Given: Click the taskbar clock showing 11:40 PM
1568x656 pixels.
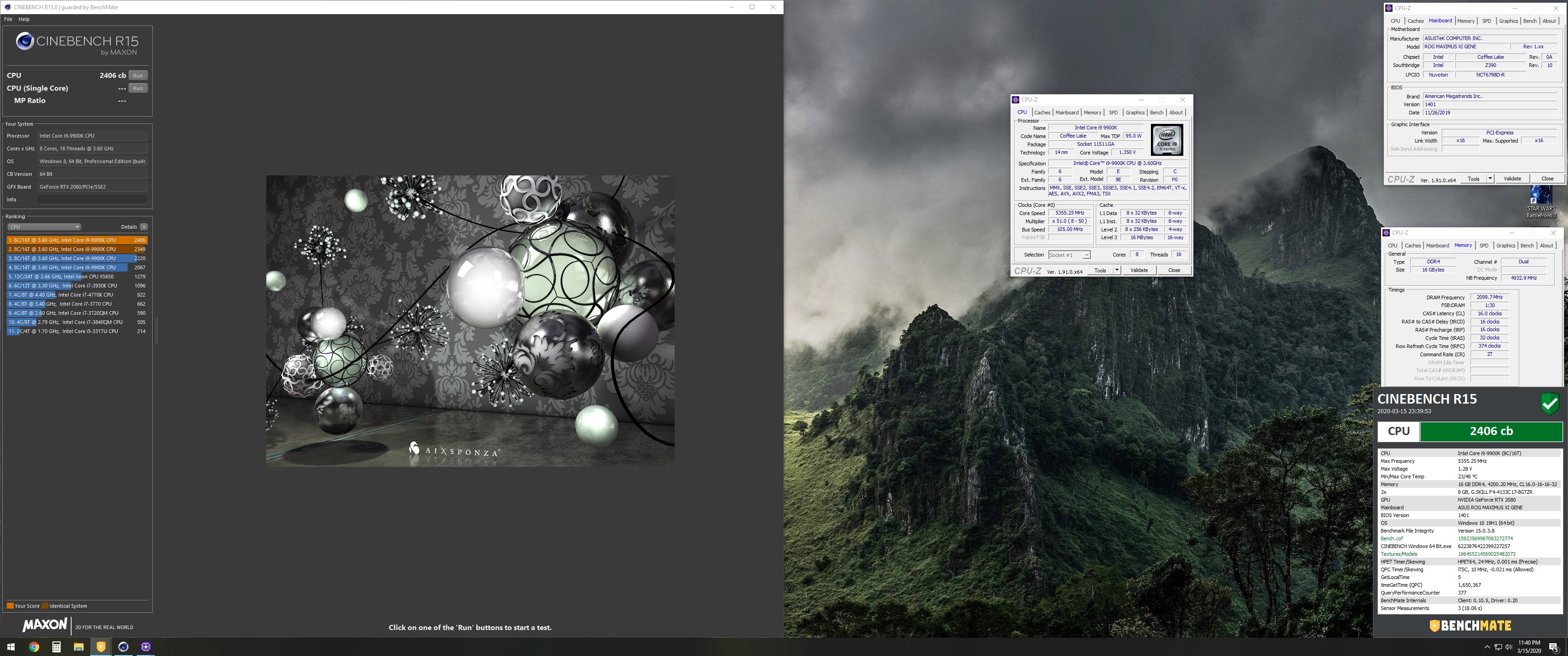Looking at the screenshot, I should 1529,647.
